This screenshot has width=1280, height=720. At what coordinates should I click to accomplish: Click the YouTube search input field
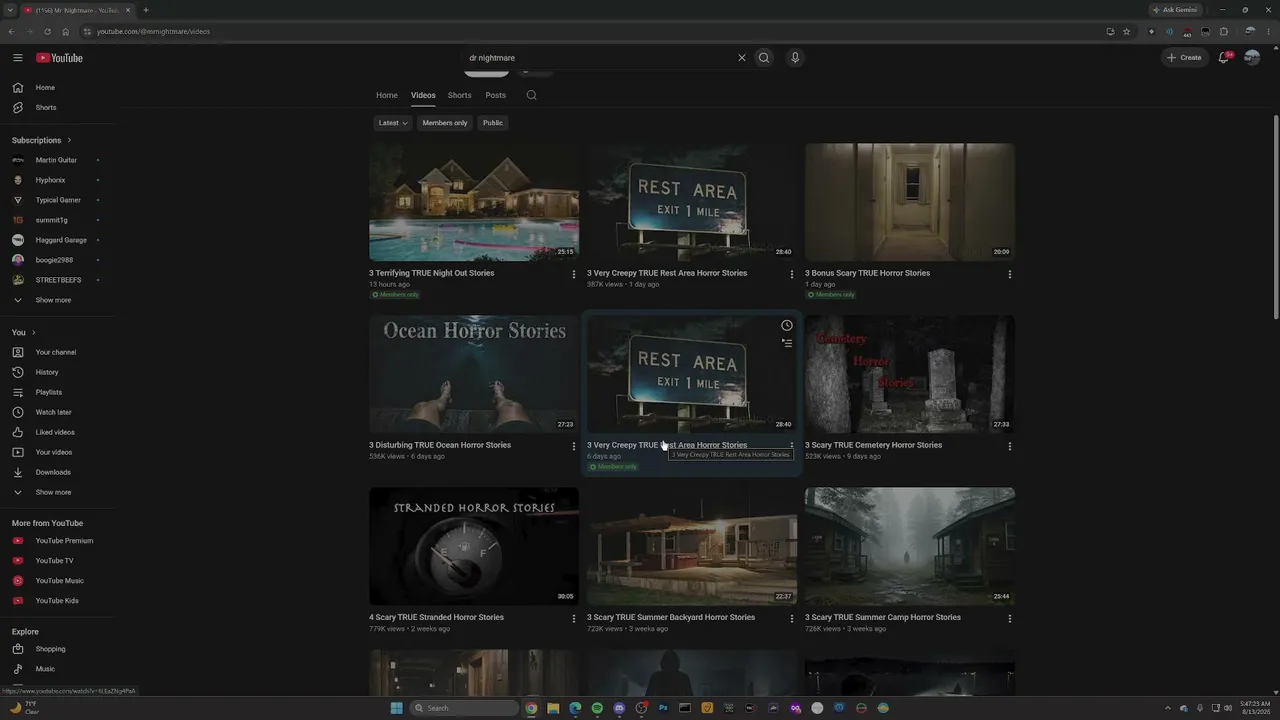pos(598,58)
